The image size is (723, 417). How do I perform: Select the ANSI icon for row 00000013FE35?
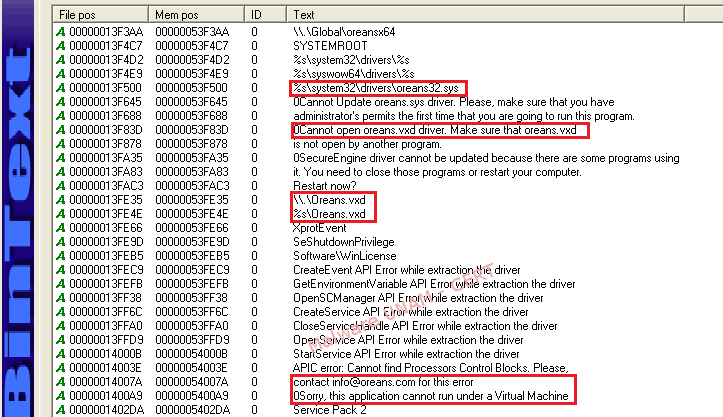[60, 200]
